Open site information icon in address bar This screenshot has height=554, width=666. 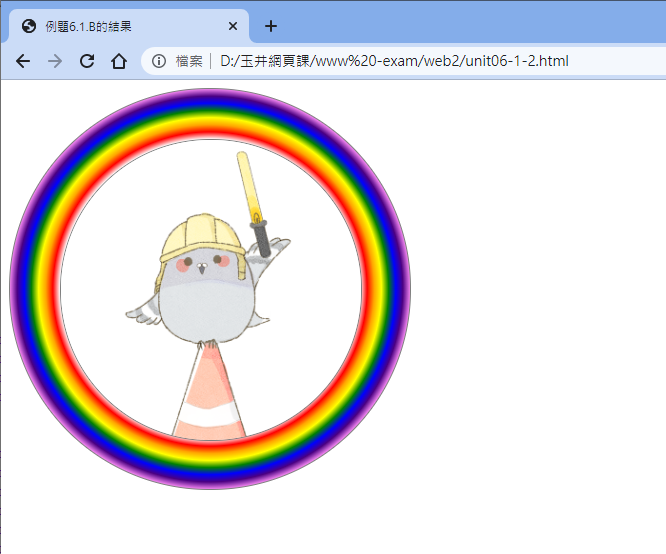159,61
